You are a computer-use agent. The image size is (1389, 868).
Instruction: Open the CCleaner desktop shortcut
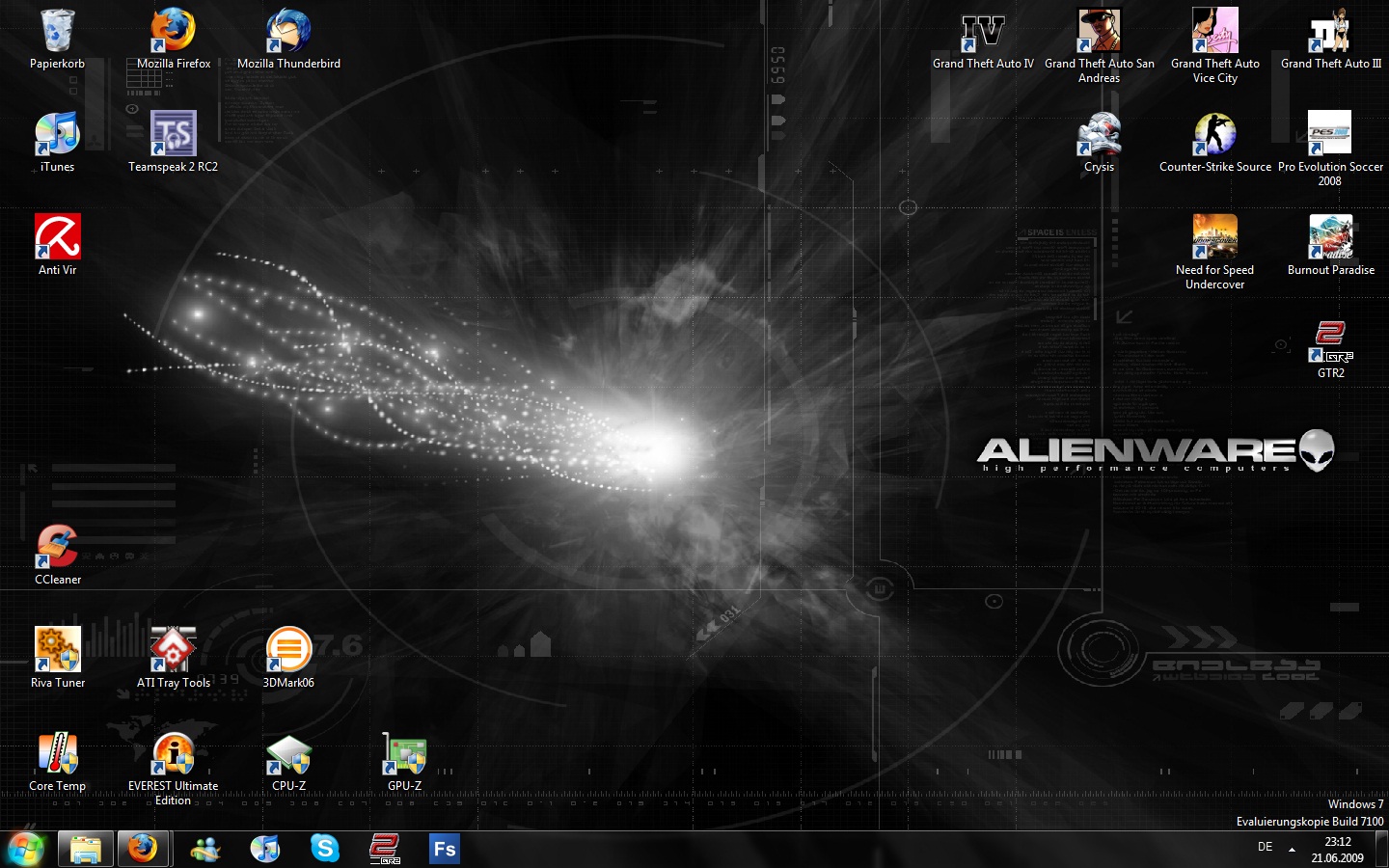58,548
